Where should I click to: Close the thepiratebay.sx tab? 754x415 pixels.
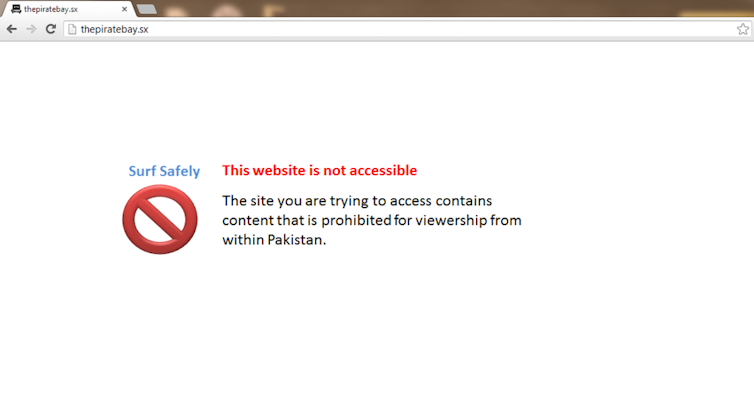pyautogui.click(x=125, y=9)
